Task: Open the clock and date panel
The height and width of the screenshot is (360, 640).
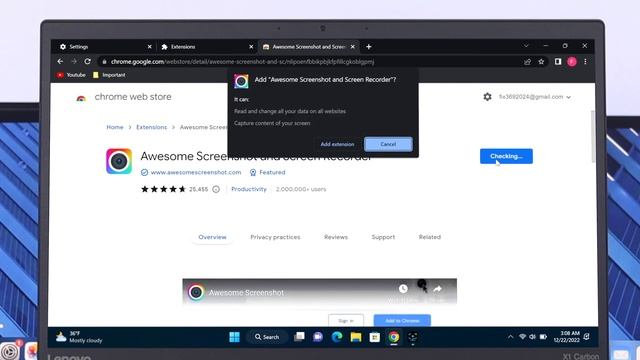Action: coord(567,337)
